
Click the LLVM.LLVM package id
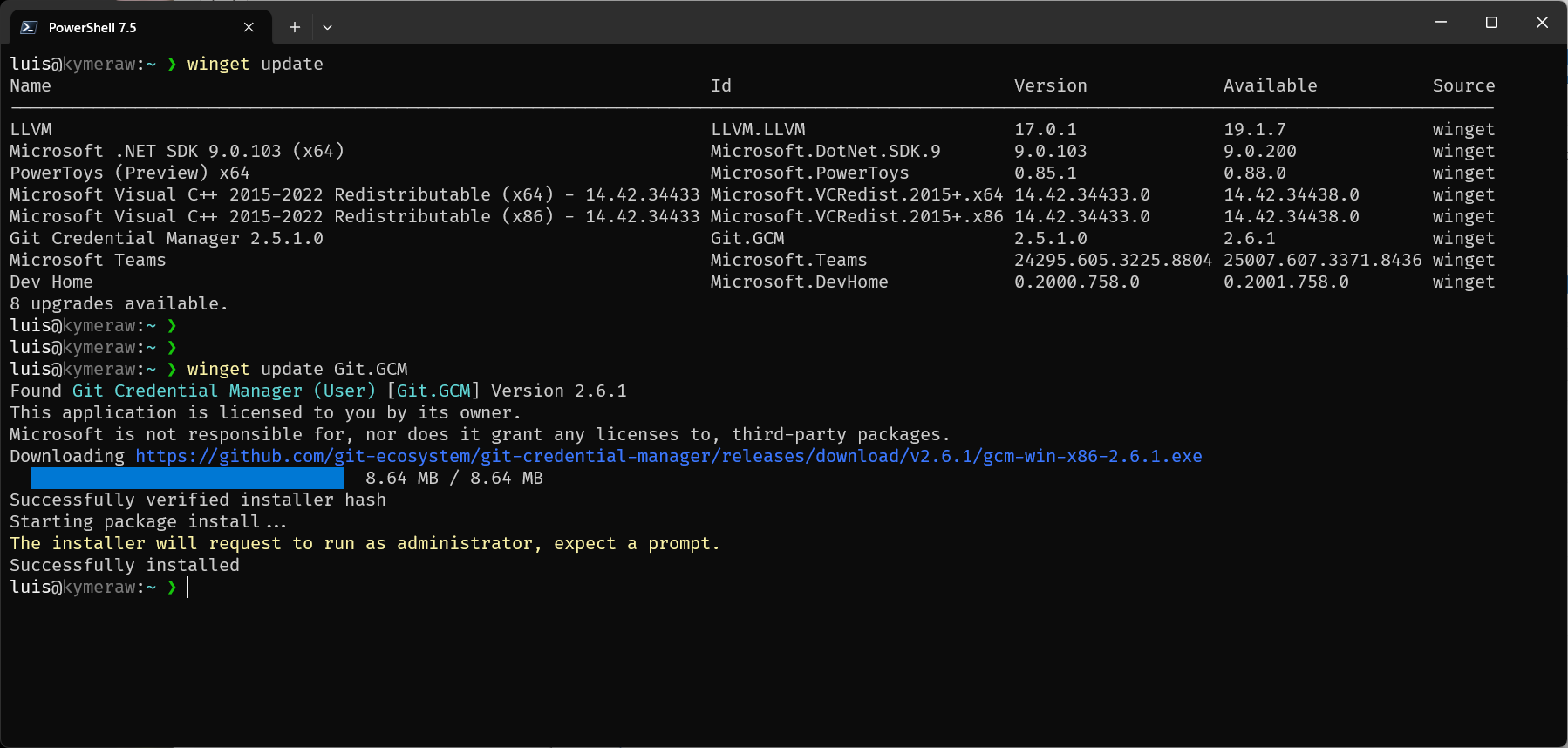coord(759,129)
